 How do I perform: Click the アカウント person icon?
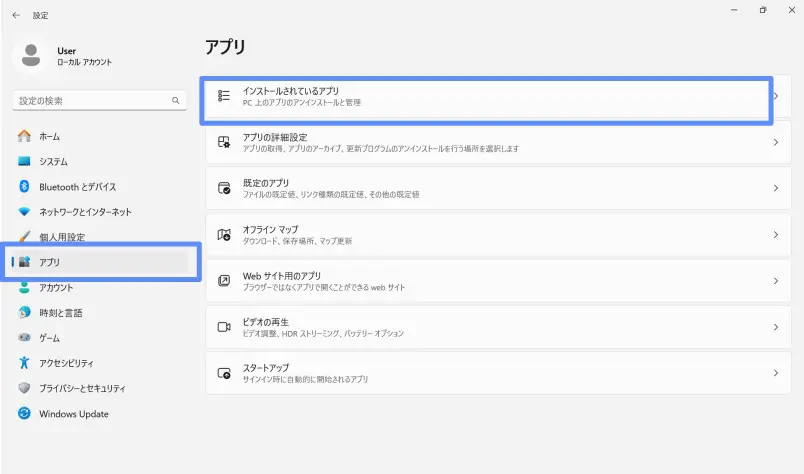pyautogui.click(x=24, y=287)
